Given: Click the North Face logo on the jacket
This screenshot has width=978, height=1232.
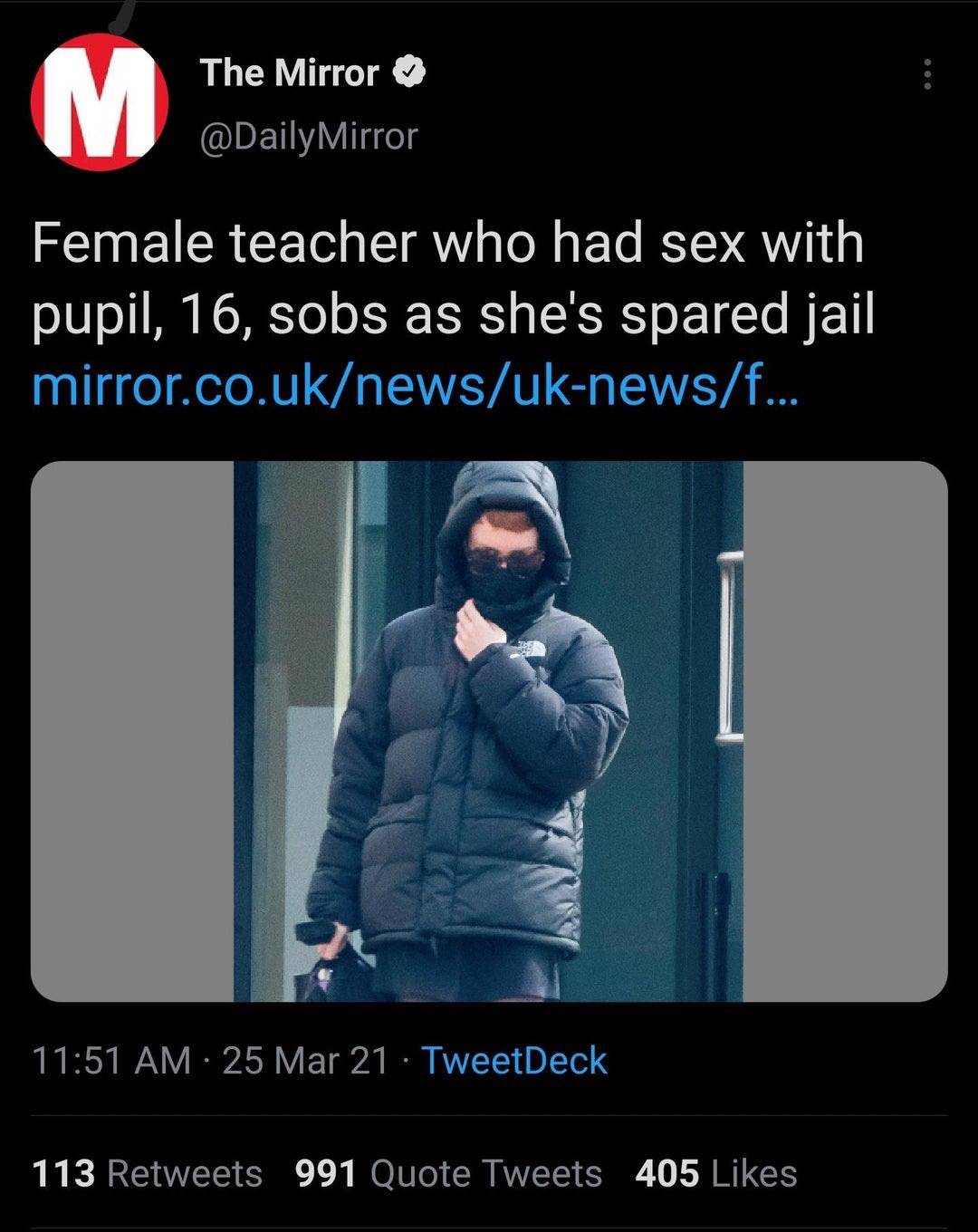Looking at the screenshot, I should (526, 651).
